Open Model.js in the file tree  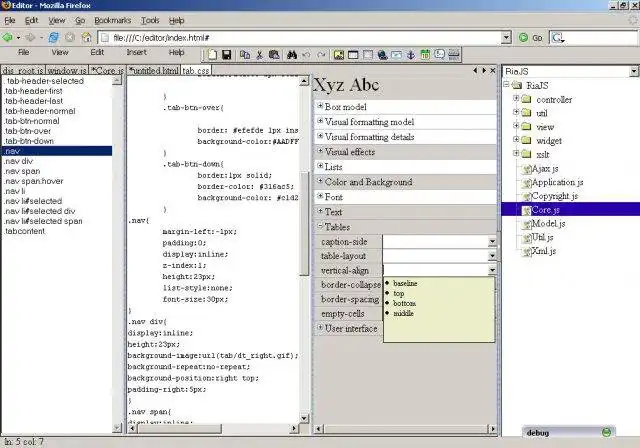[x=548, y=224]
